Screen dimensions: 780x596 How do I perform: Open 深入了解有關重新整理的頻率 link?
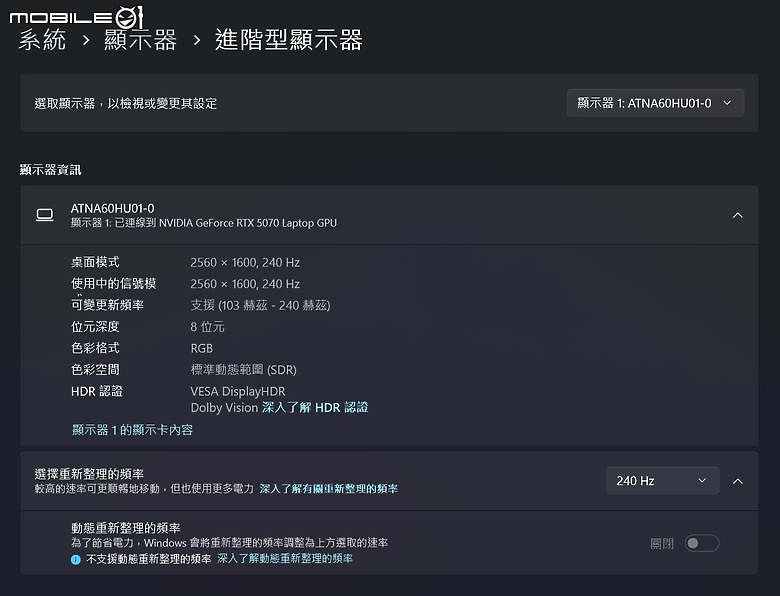pyautogui.click(x=328, y=489)
